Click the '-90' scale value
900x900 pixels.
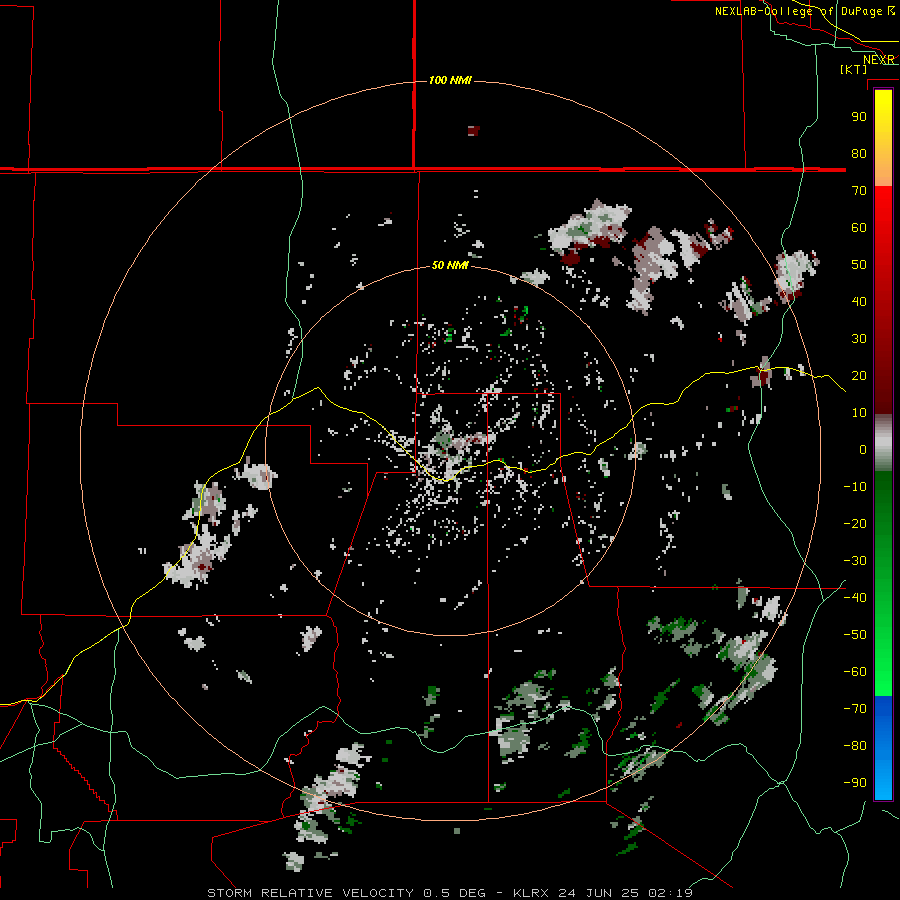pyautogui.click(x=855, y=783)
